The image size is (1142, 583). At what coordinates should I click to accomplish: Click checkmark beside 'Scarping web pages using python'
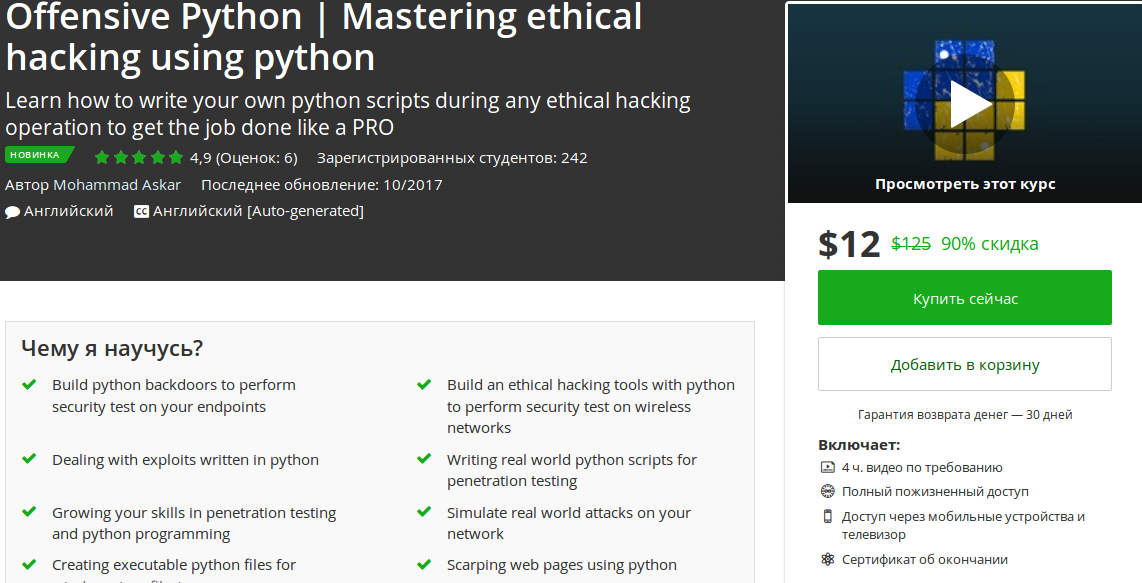423,564
